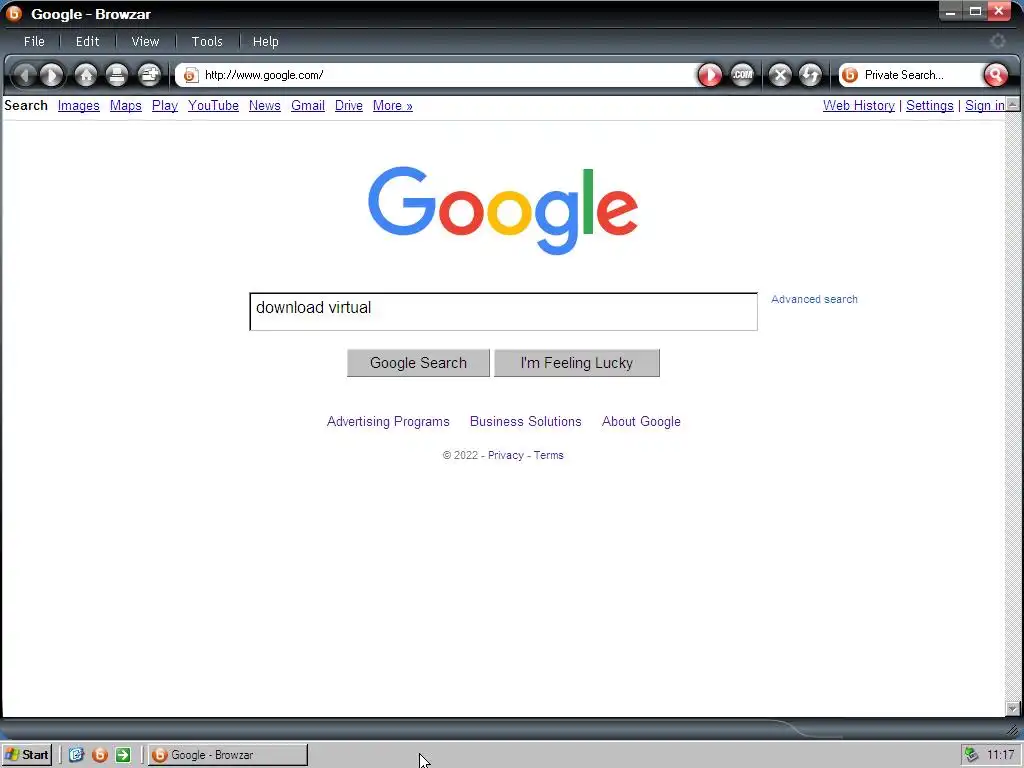Go forward with the Forward arrow button

pos(52,75)
